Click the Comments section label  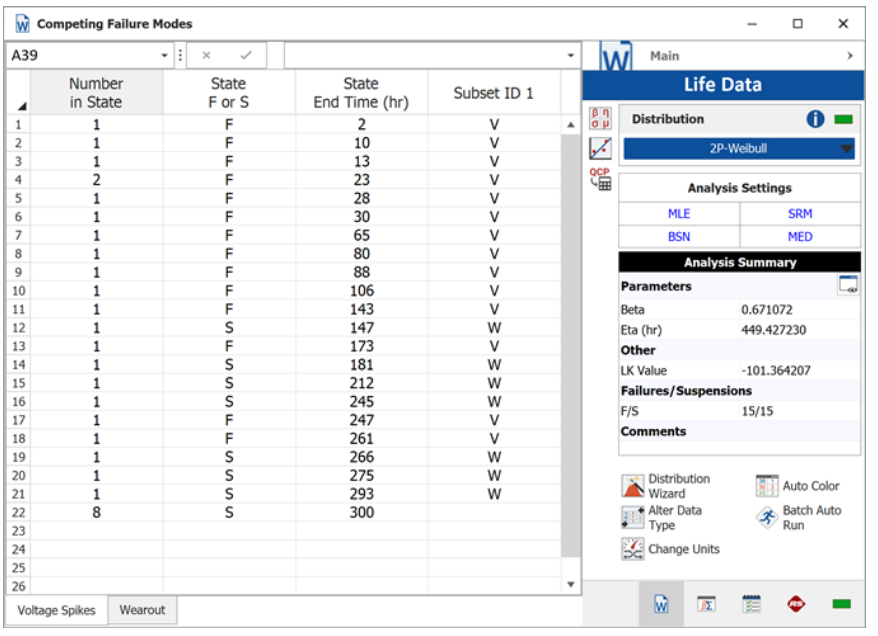(x=653, y=432)
